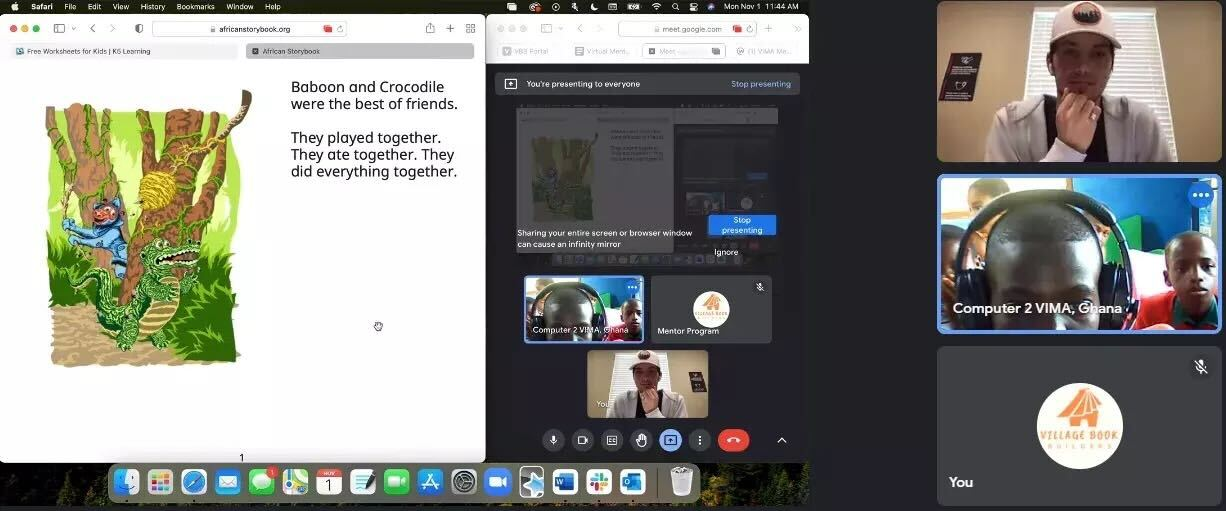Expand sidebar dropdown arrow in storybook window
This screenshot has width=1226, height=511.
[74, 29]
